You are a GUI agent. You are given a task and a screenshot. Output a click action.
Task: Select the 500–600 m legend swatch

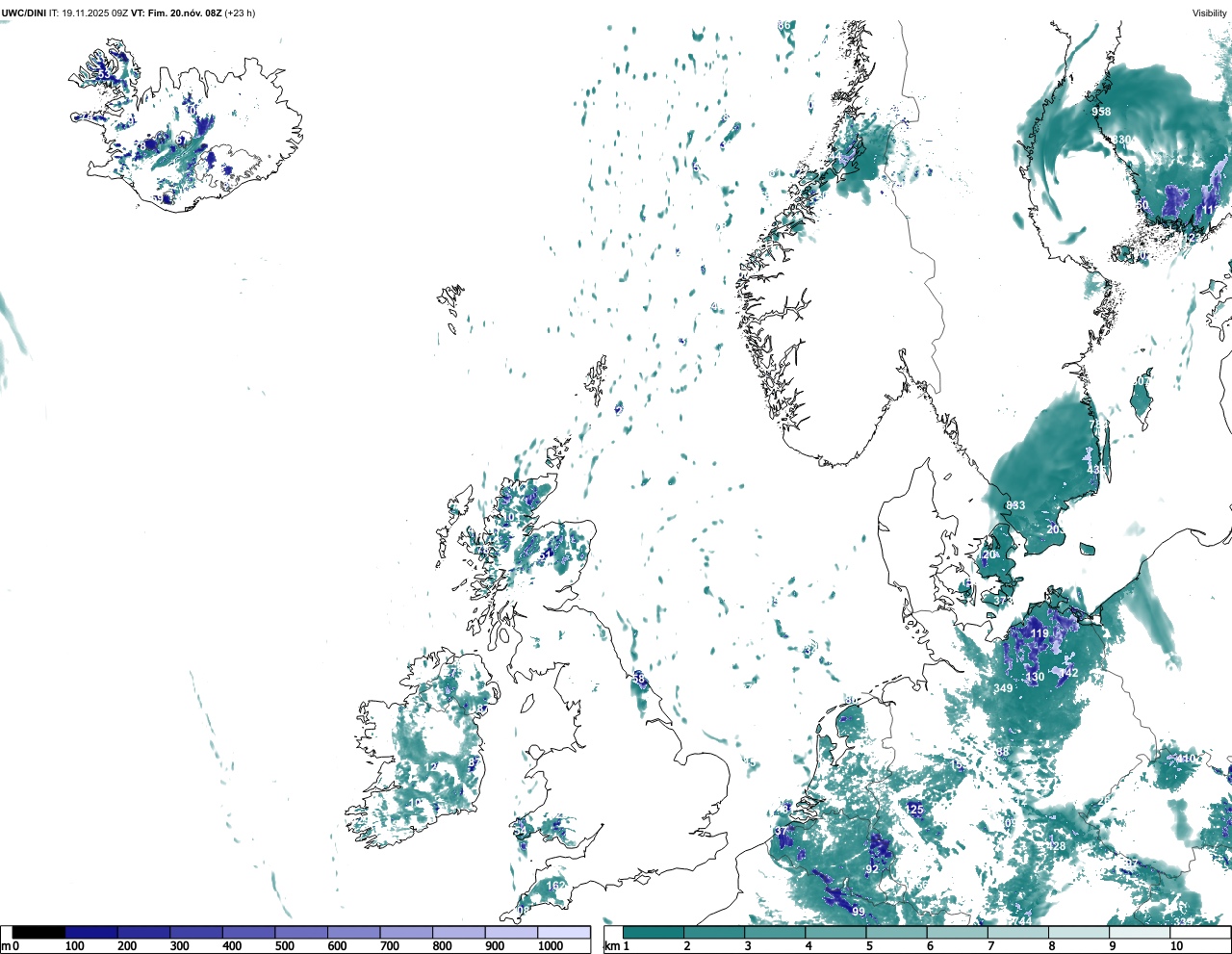click(301, 932)
